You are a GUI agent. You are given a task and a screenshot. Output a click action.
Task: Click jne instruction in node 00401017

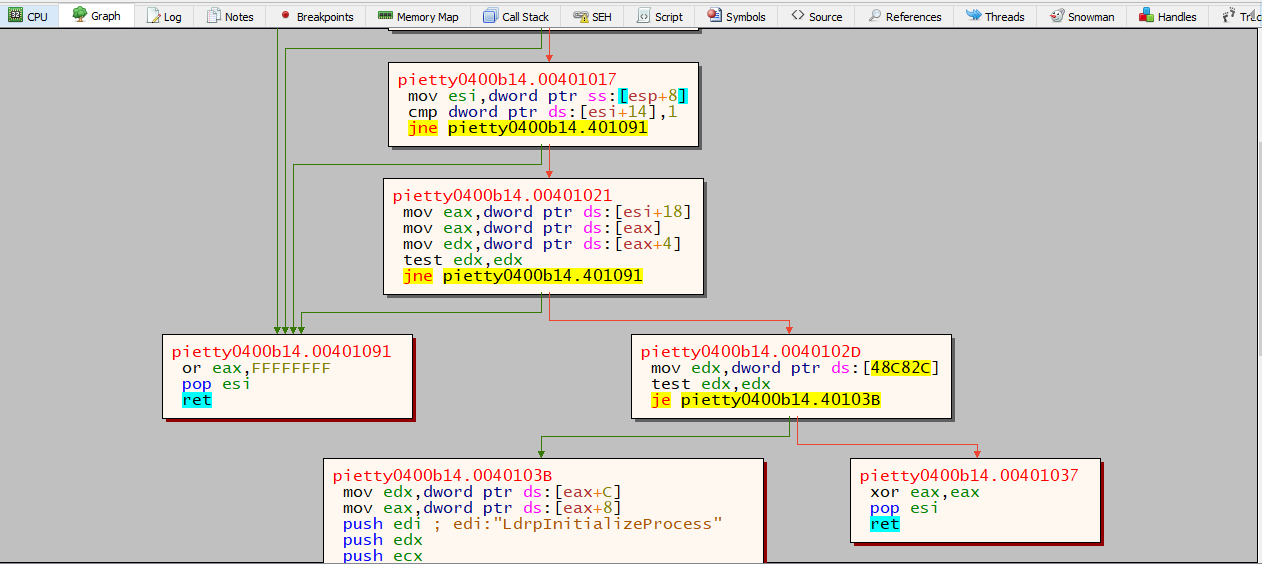click(x=527, y=128)
